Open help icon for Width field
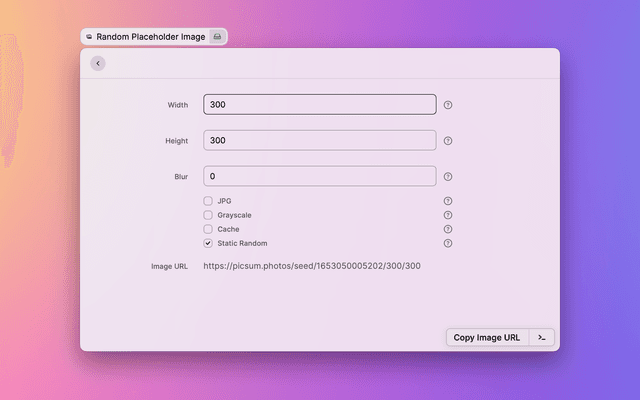 click(448, 105)
